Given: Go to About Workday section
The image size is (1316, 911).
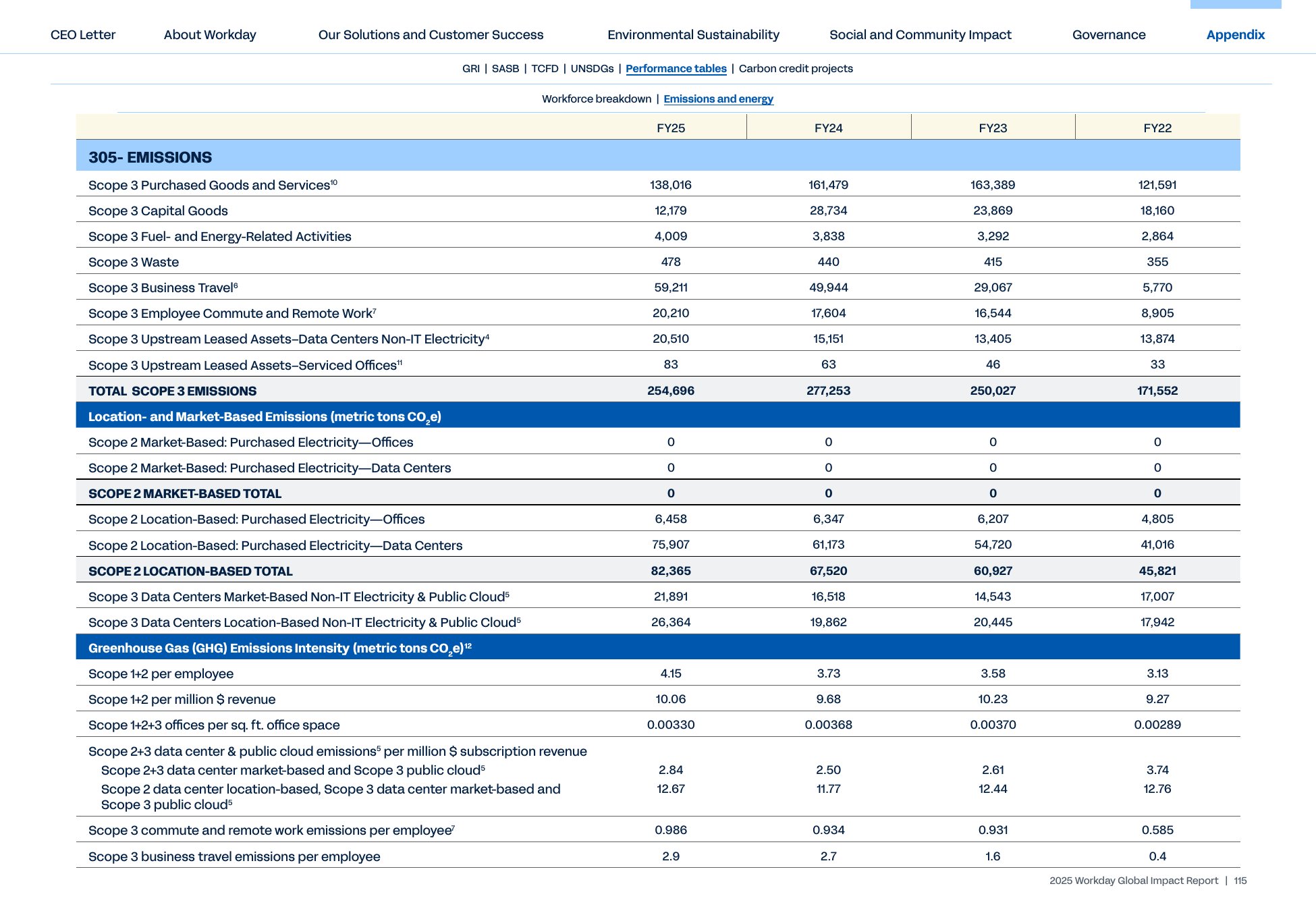Looking at the screenshot, I should coord(210,34).
